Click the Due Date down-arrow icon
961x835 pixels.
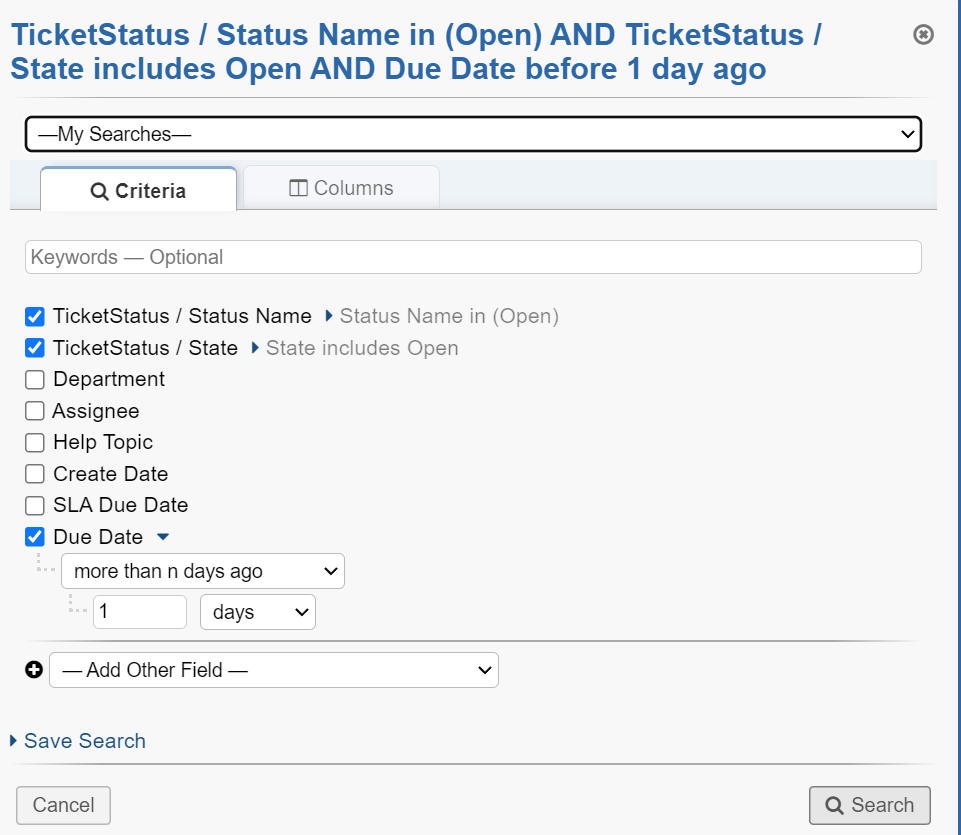164,538
